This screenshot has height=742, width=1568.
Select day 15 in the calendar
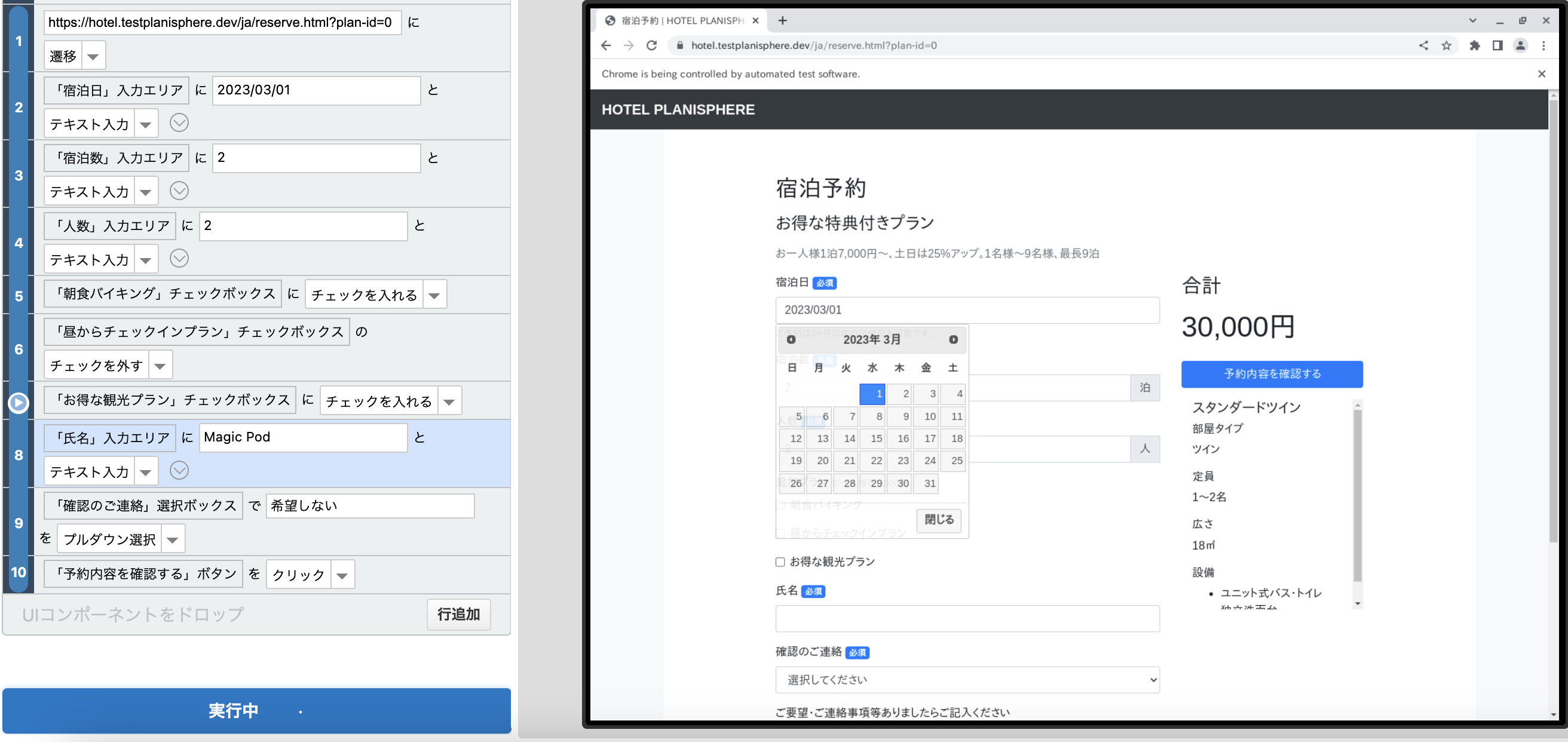(x=872, y=439)
